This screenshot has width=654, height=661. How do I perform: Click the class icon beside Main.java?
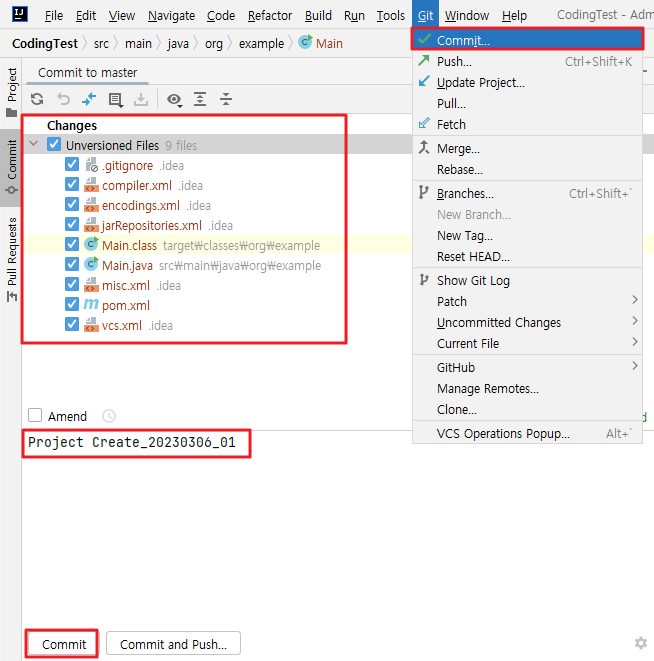[x=91, y=264]
